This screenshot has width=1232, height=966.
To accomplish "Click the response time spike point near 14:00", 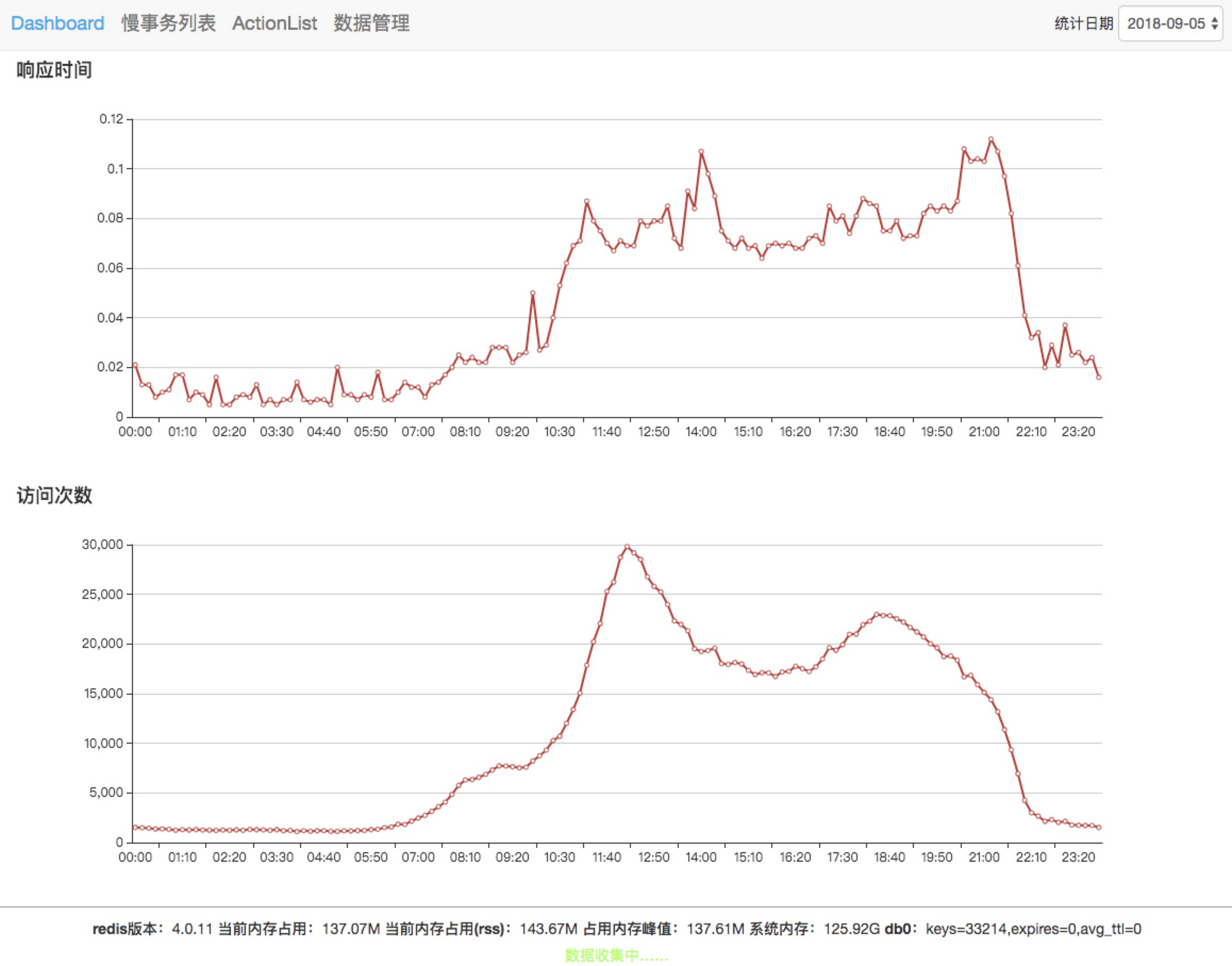I will click(x=701, y=151).
